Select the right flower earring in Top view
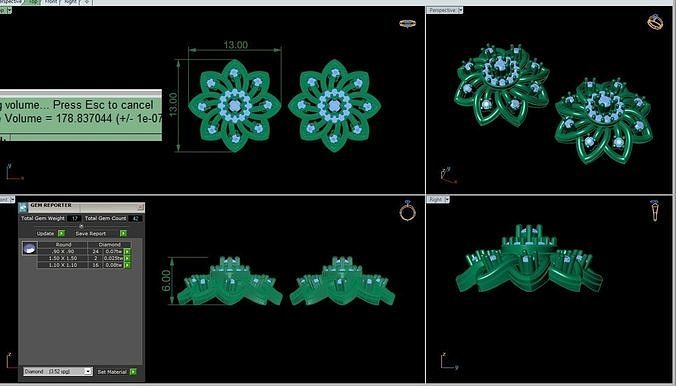The width and height of the screenshot is (676, 386). pos(335,106)
